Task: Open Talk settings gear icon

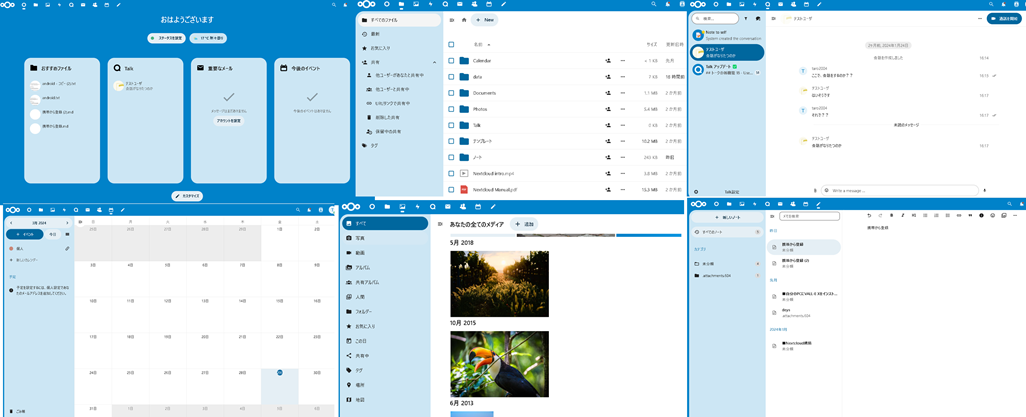Action: point(696,191)
